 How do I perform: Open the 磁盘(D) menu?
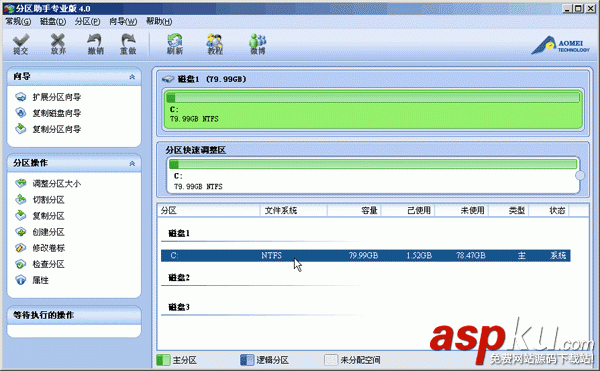pyautogui.click(x=53, y=21)
